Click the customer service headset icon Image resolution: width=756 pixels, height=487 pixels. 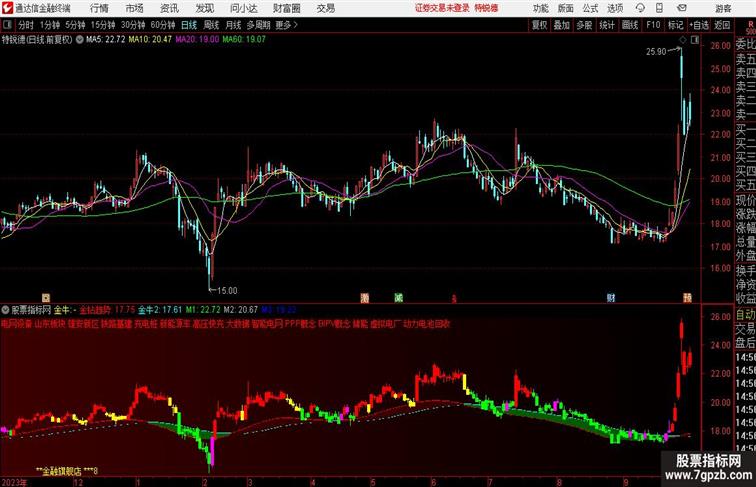point(640,8)
